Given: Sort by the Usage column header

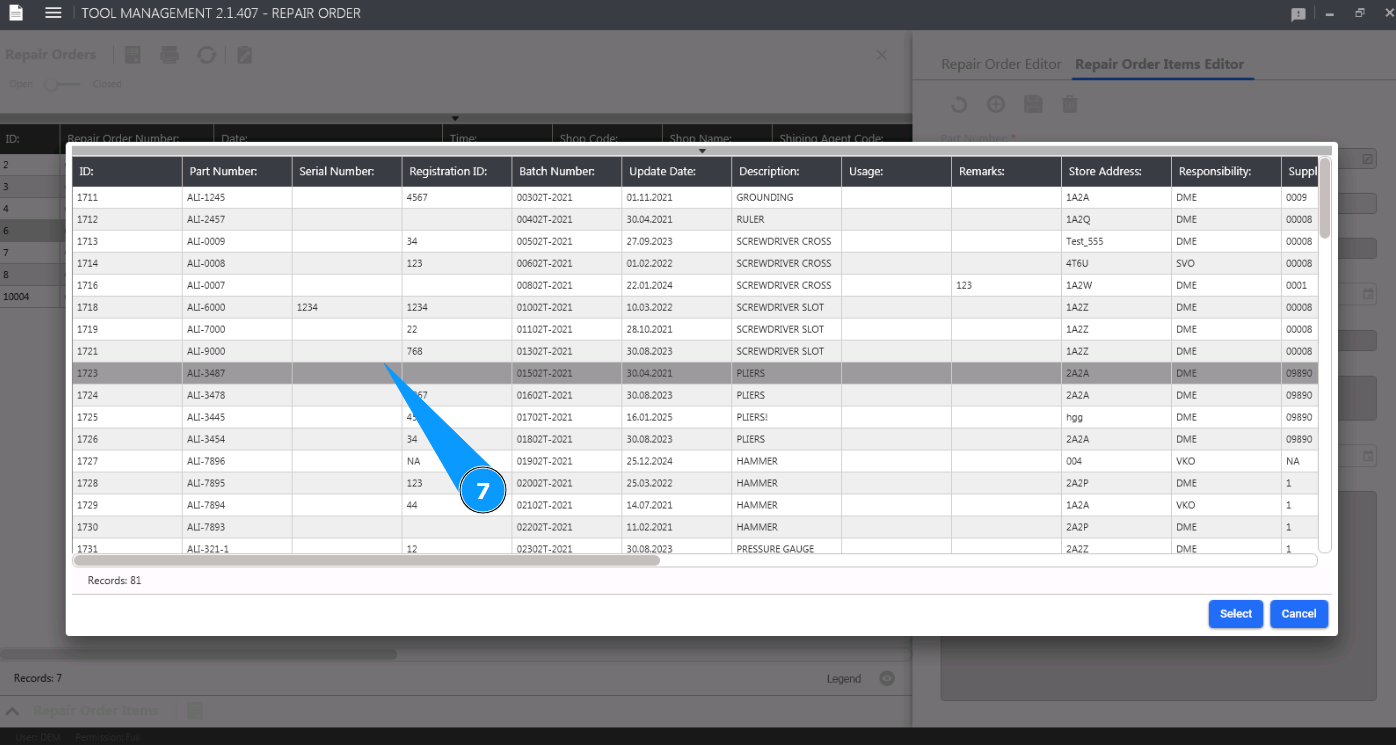Looking at the screenshot, I should 897,172.
